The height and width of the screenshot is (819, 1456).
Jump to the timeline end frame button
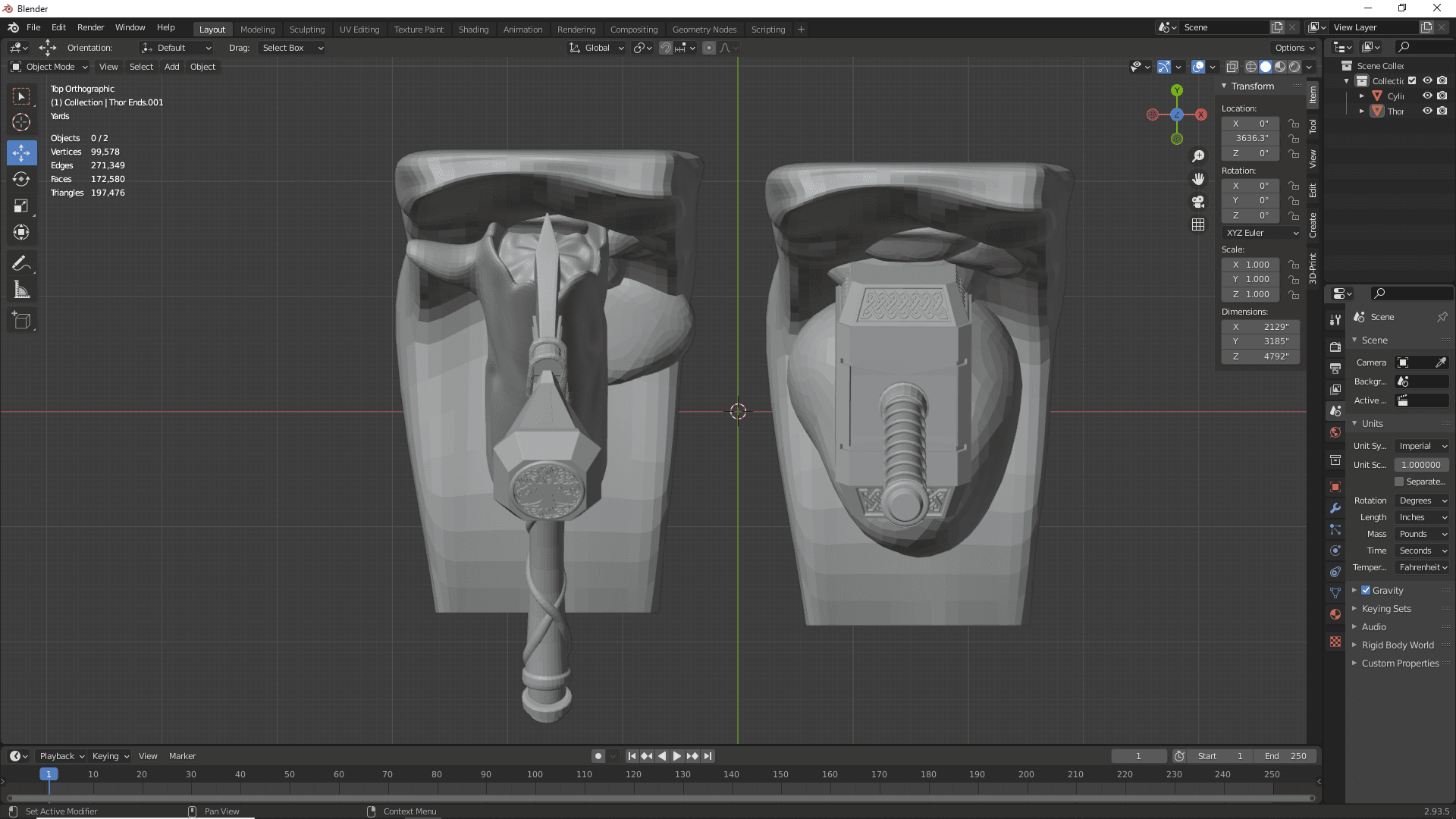pyautogui.click(x=708, y=756)
